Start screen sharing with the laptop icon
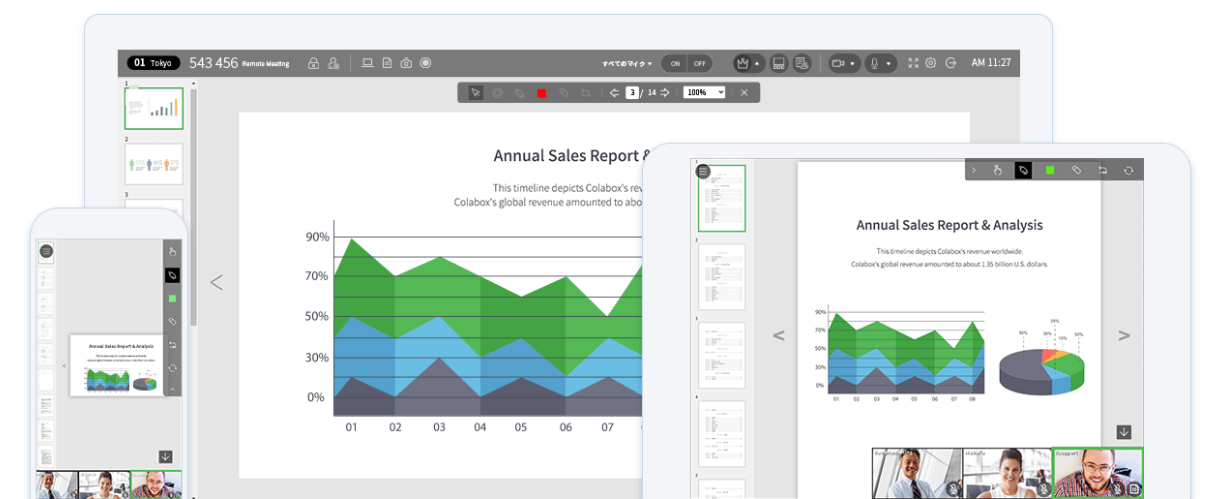 click(x=367, y=63)
